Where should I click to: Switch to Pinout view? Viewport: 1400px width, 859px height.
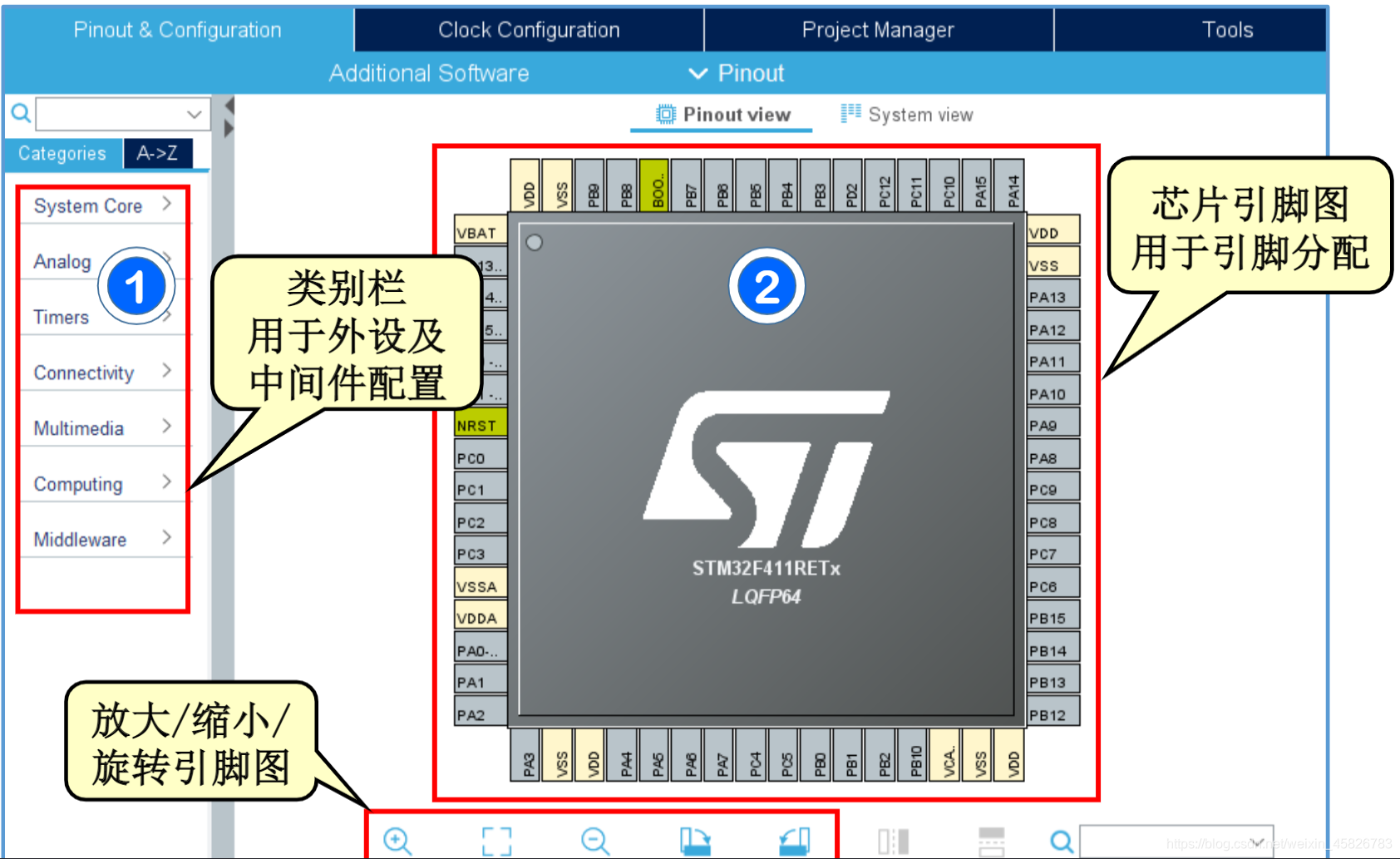(x=722, y=115)
